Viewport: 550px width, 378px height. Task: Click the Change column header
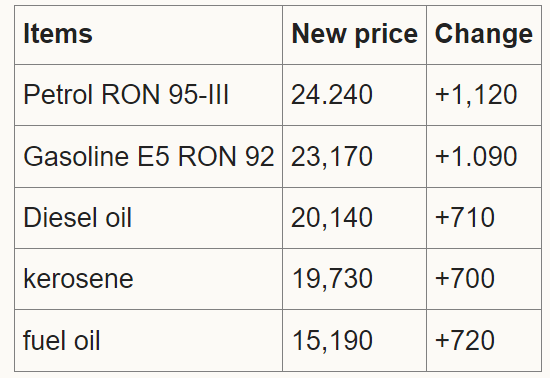(484, 35)
